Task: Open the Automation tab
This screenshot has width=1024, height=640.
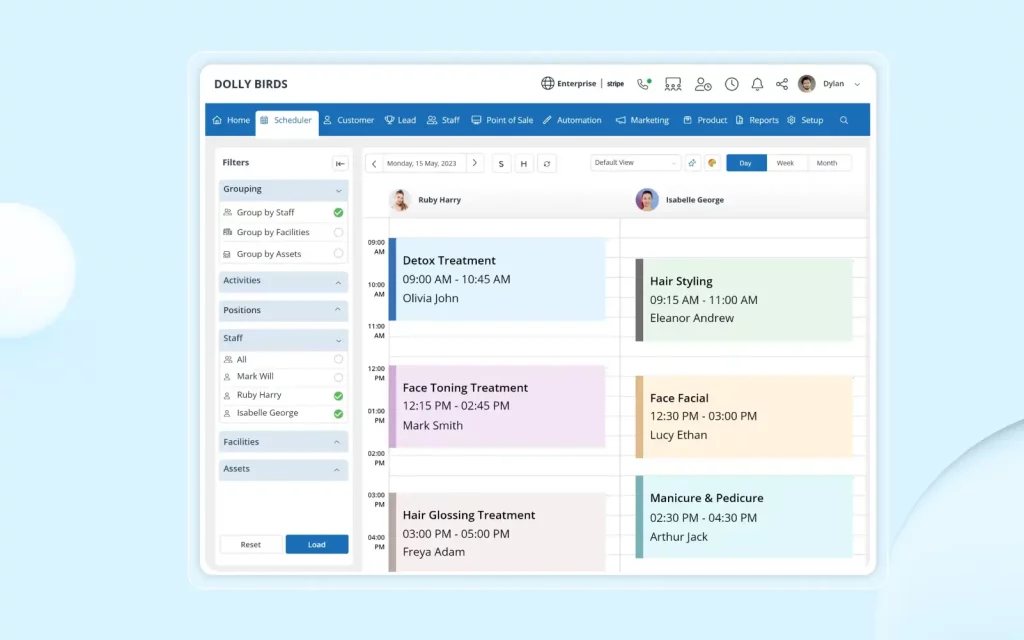Action: click(x=572, y=120)
